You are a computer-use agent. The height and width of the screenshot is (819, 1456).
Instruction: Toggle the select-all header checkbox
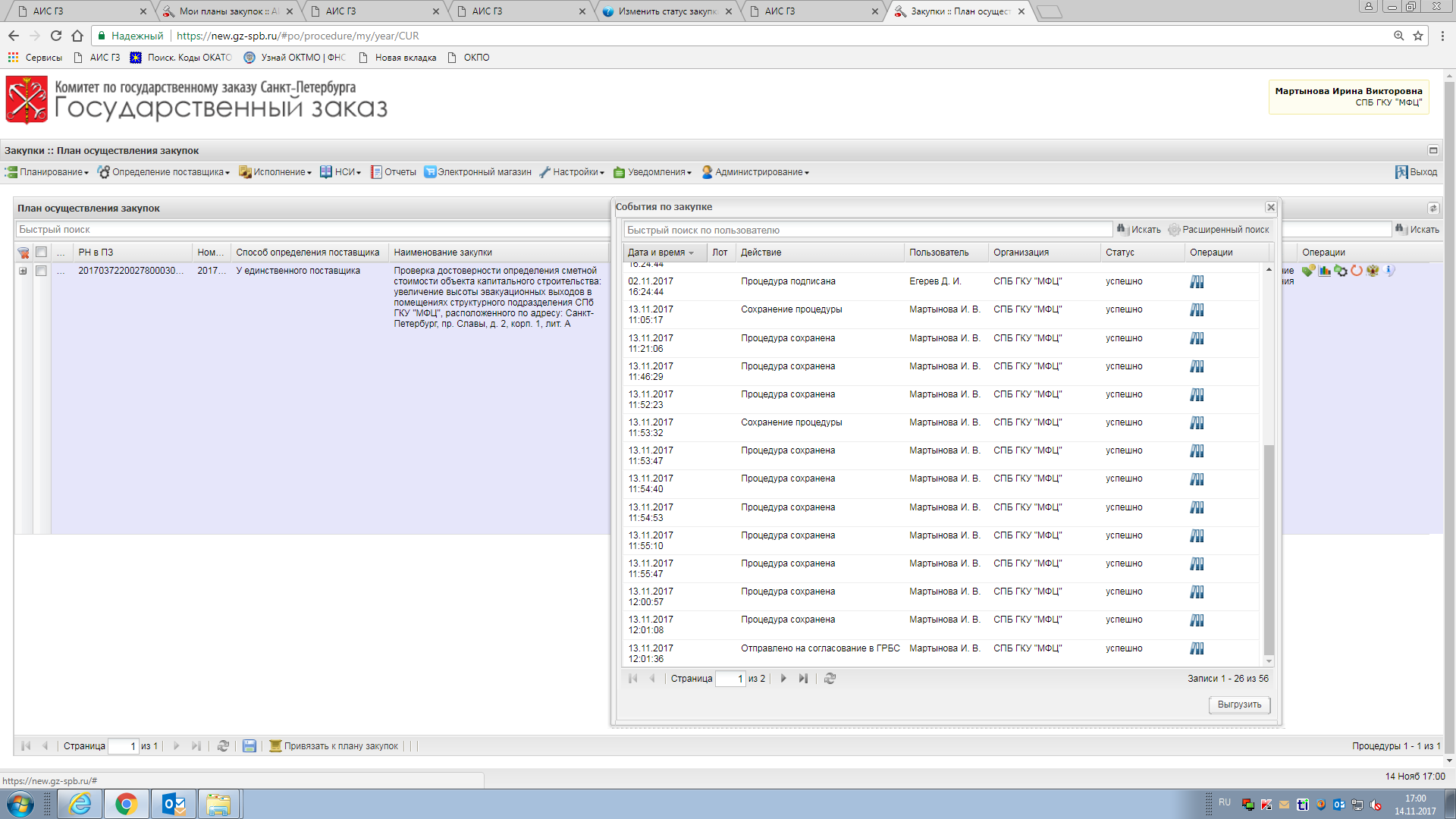pyautogui.click(x=41, y=253)
